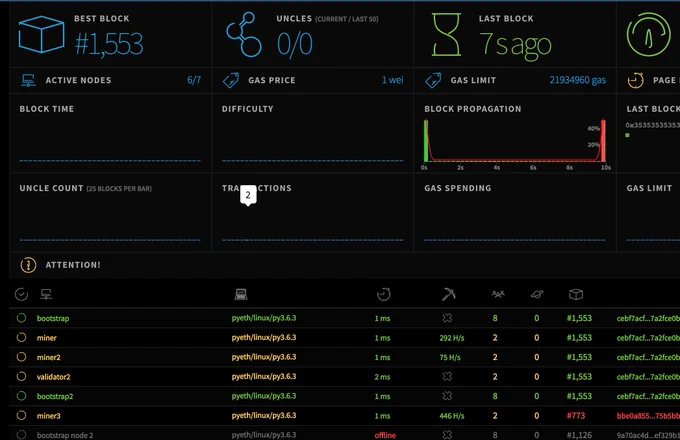
Task: Click the red #773 block number
Action: pos(575,415)
